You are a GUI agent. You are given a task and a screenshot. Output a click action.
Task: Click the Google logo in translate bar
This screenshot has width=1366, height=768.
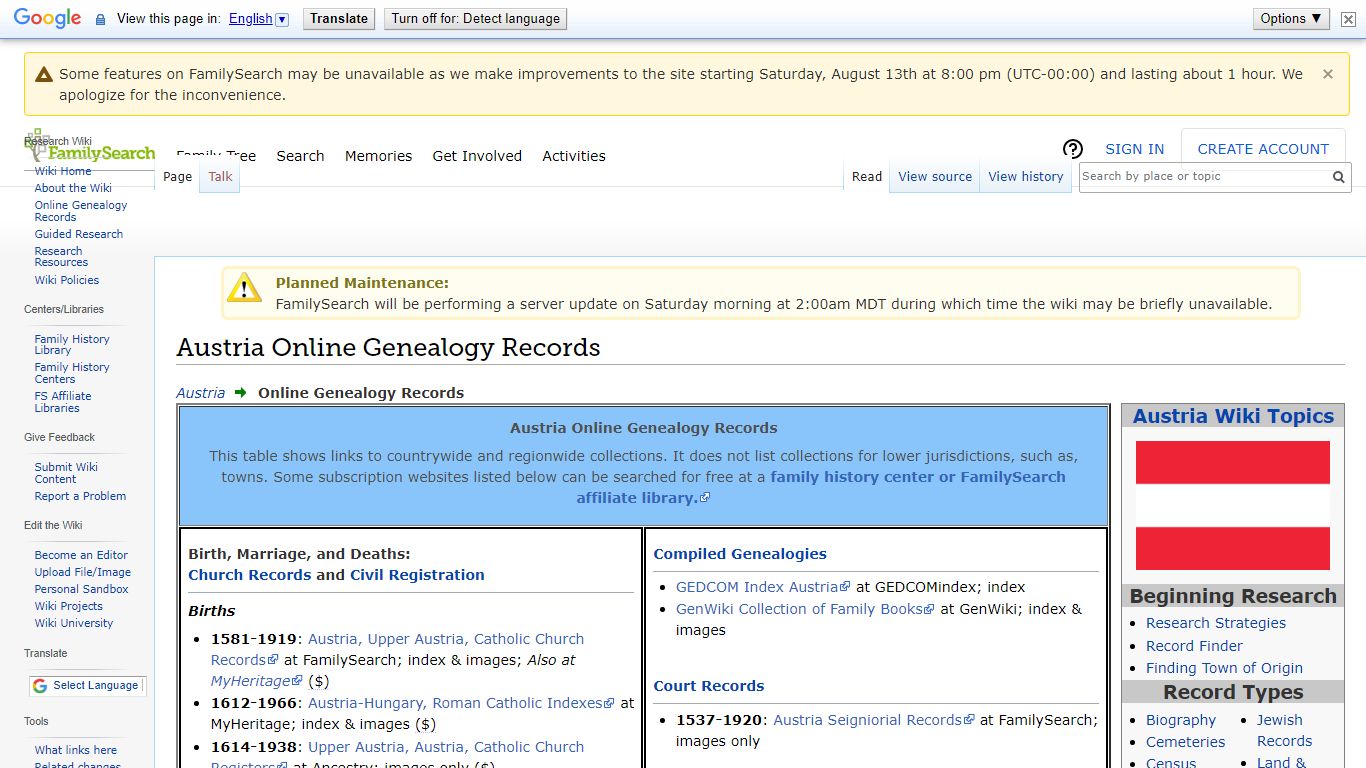pos(48,19)
